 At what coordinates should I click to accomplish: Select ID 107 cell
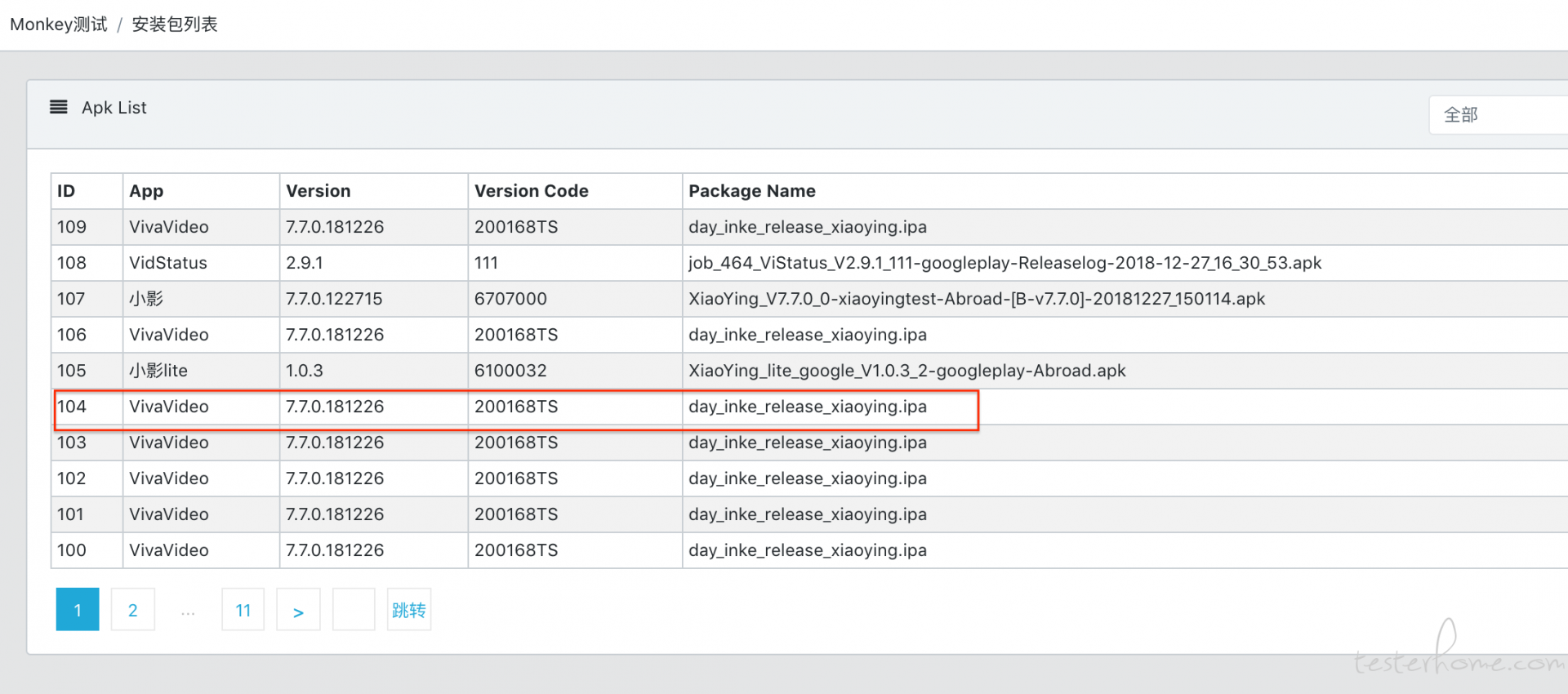pos(87,299)
